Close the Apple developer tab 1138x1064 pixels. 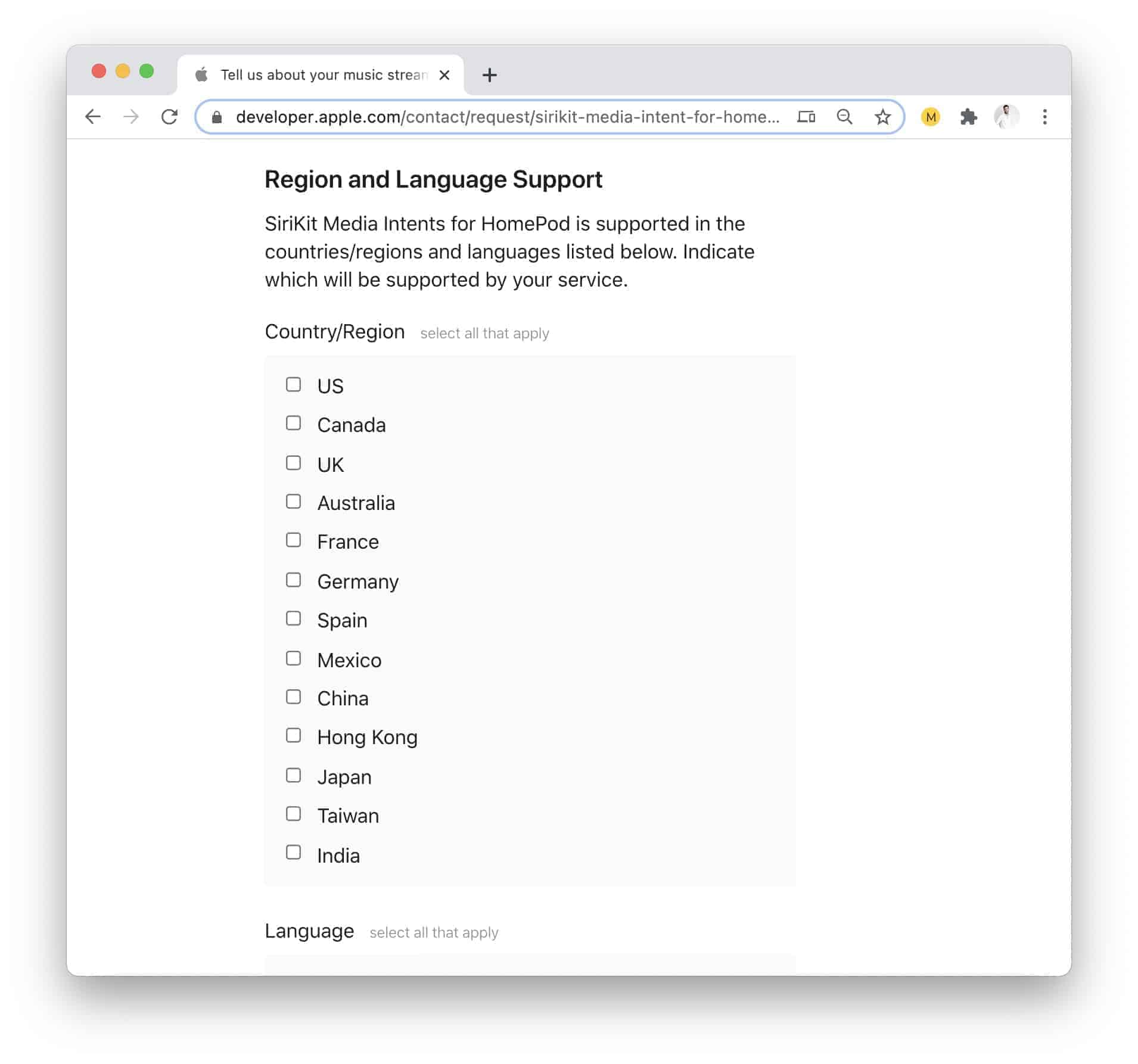444,75
